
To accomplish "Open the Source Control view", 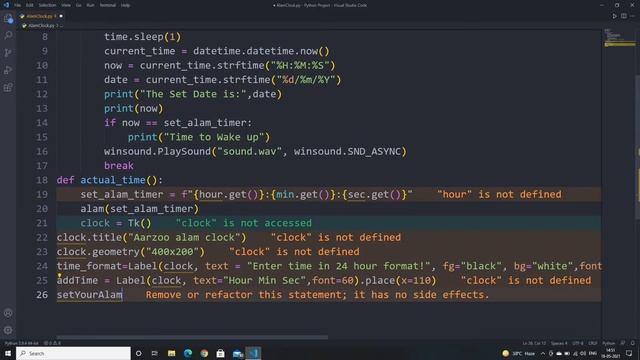I will tap(8, 53).
